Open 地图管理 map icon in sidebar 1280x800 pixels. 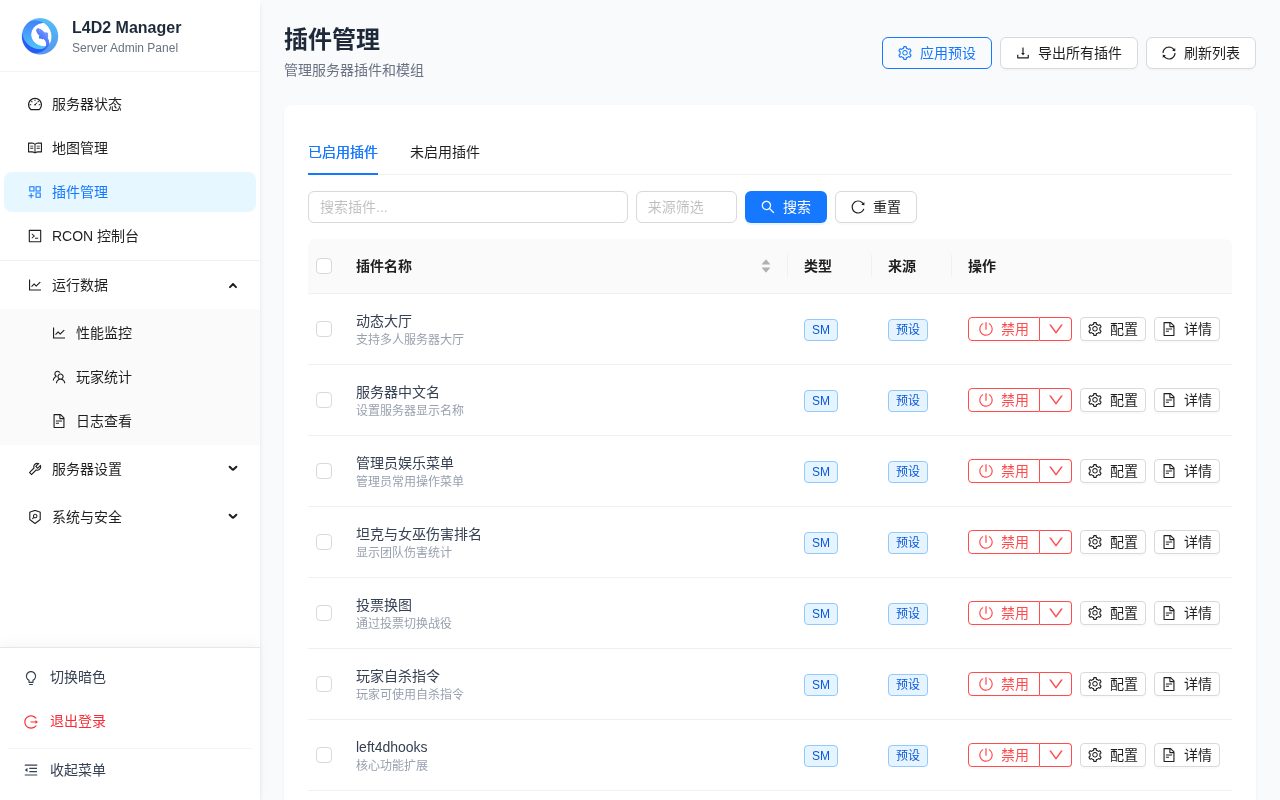coord(35,148)
